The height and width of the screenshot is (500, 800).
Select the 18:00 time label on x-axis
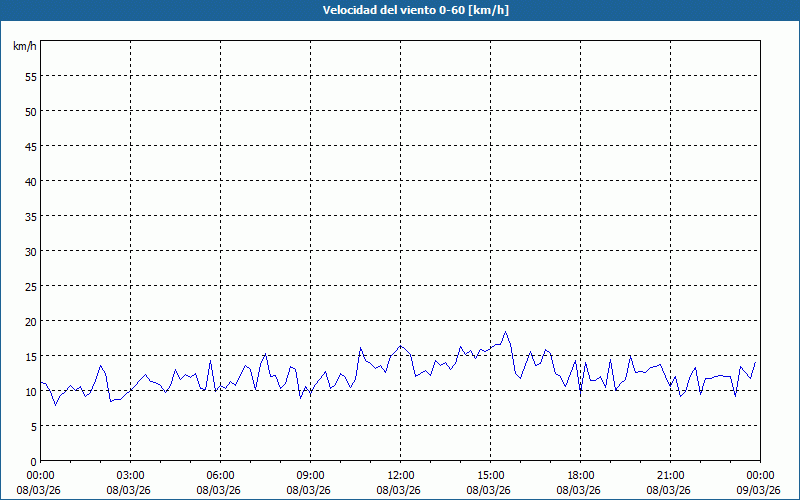580,475
